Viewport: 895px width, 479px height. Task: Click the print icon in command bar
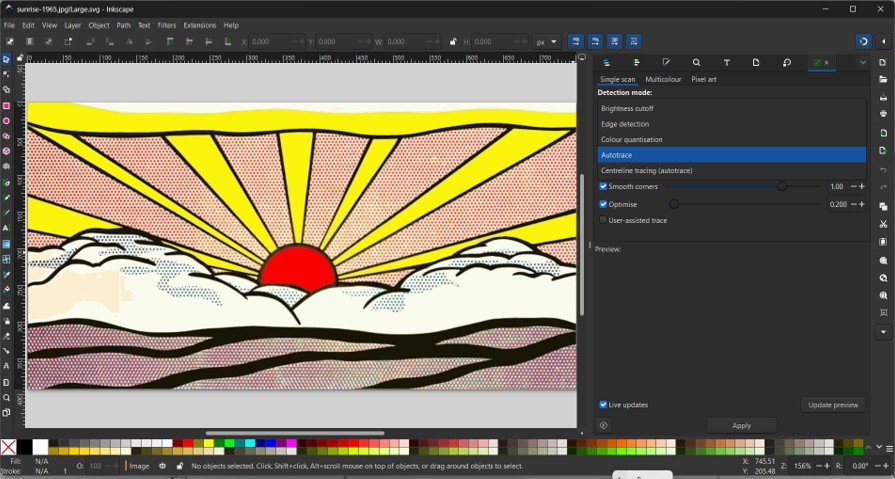[x=884, y=114]
